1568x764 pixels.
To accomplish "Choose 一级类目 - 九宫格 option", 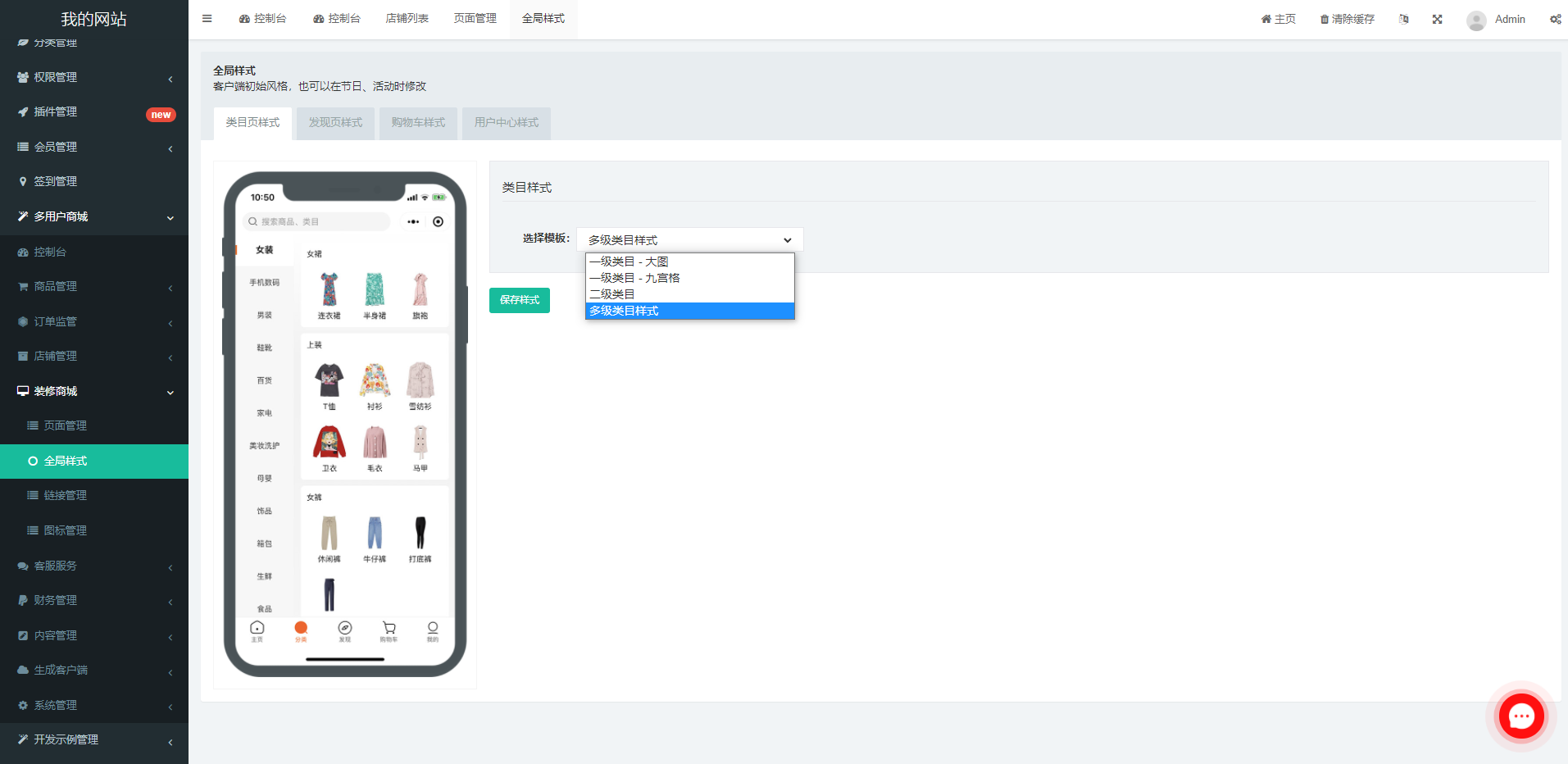I will pos(634,278).
